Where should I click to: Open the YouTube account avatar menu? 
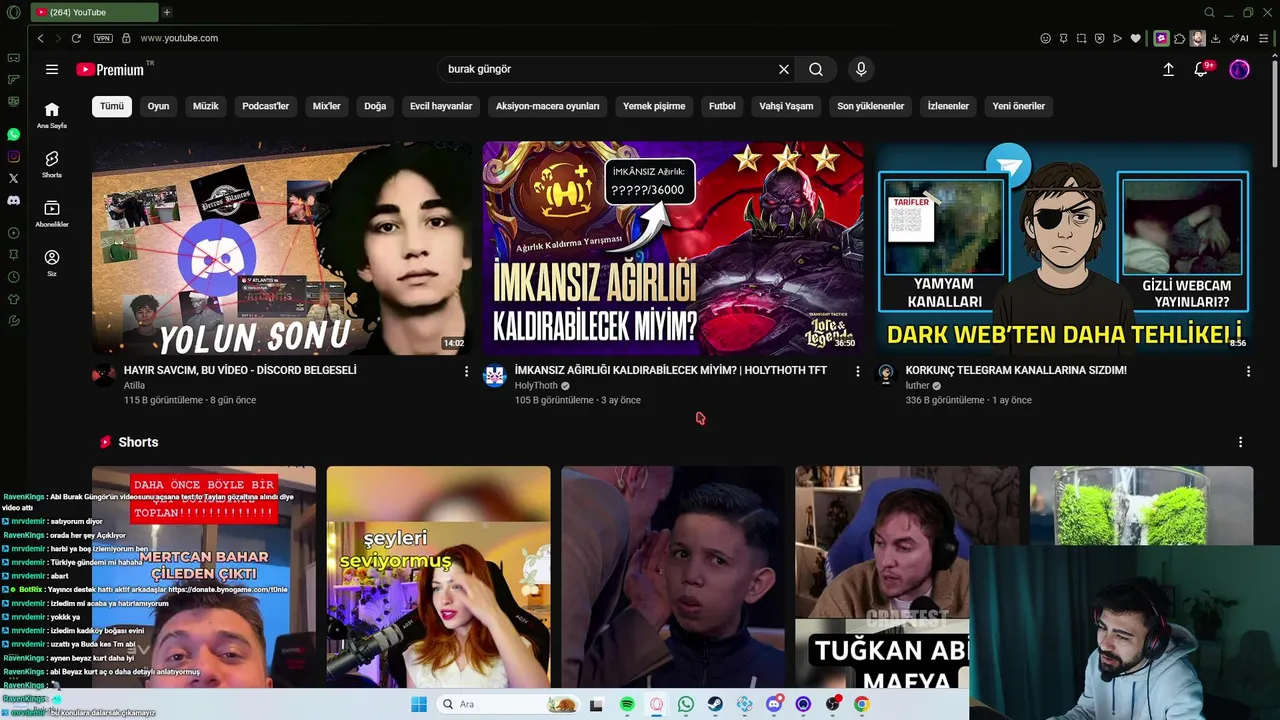pyautogui.click(x=1239, y=69)
